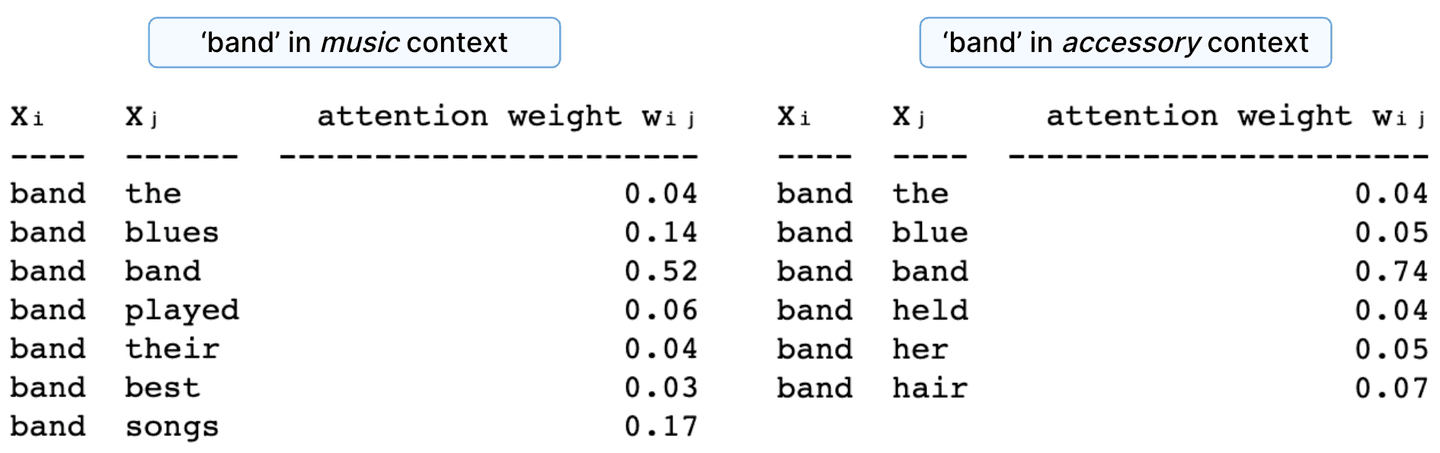The width and height of the screenshot is (1440, 453).
Task: Click the 'band' in accessory context label
Action: click(1125, 42)
